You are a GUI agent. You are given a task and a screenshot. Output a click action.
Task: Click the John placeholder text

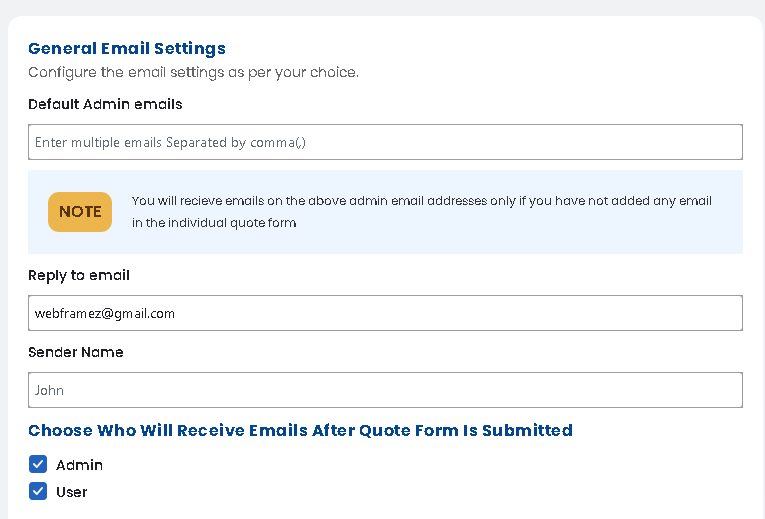coord(49,390)
